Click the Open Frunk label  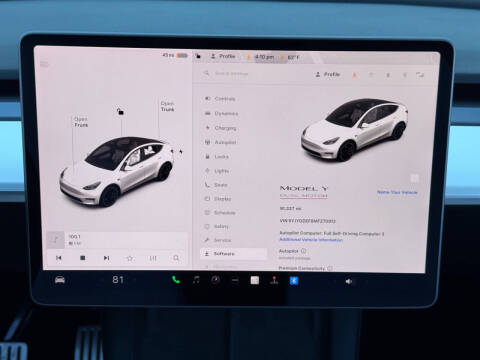tap(81, 122)
